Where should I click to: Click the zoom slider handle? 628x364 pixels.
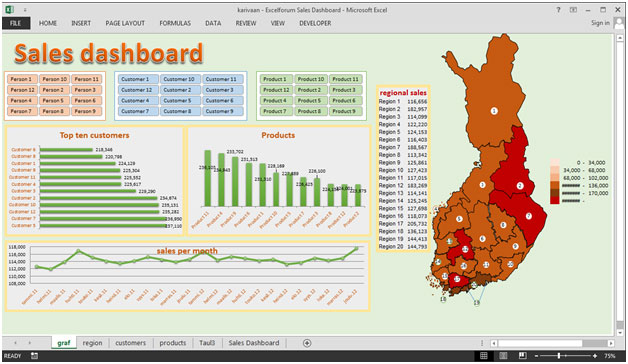click(559, 356)
